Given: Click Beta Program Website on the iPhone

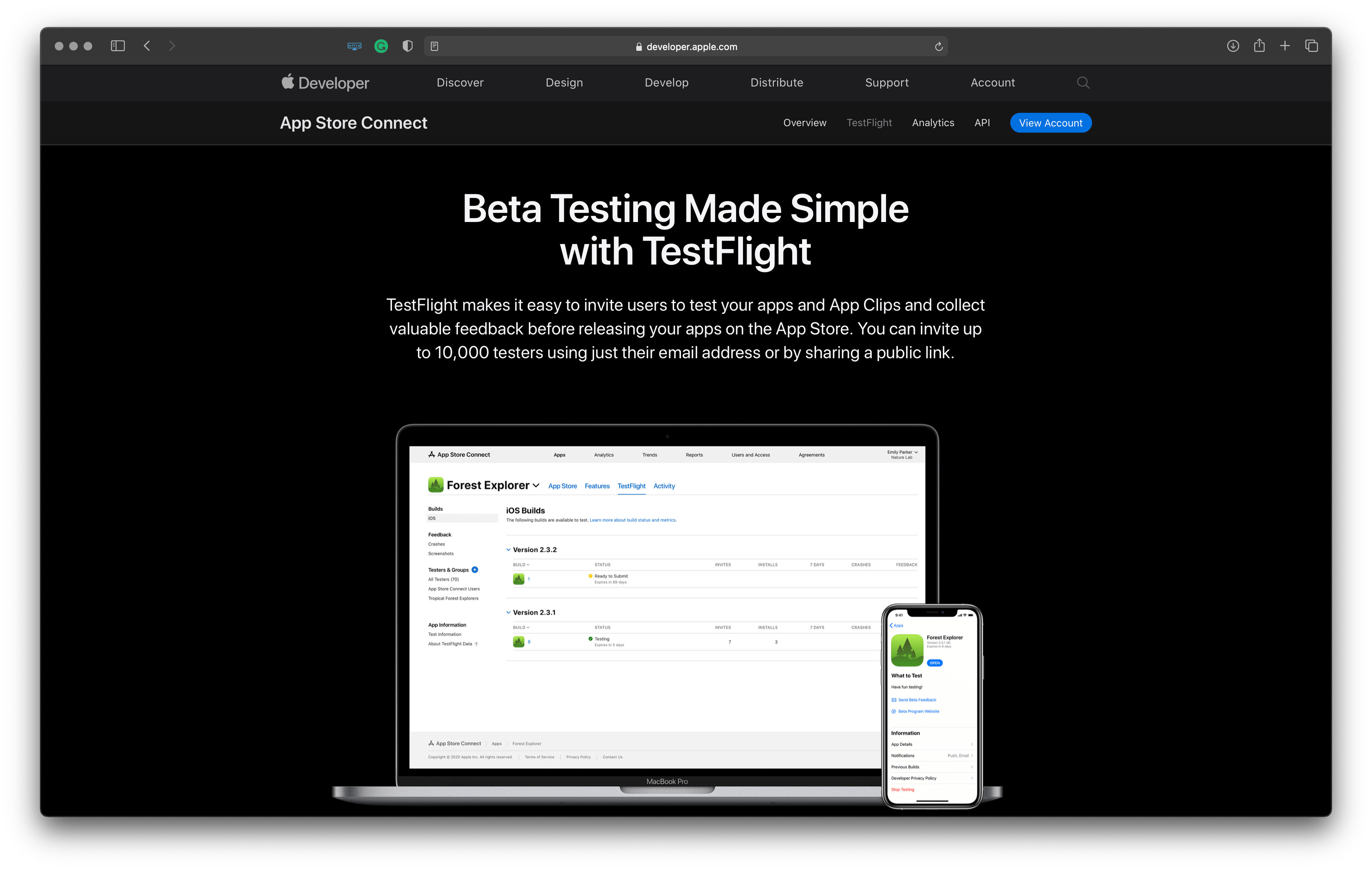Looking at the screenshot, I should pyautogui.click(x=915, y=711).
